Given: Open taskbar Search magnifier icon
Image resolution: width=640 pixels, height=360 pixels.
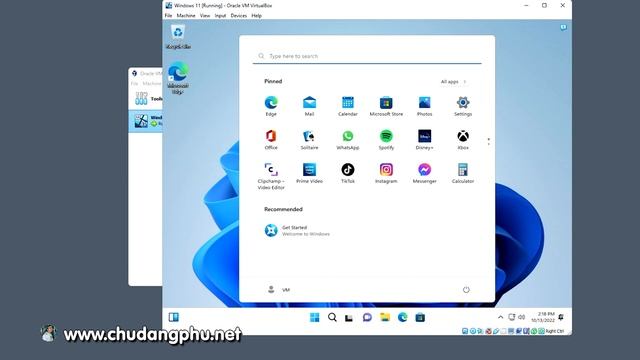Looking at the screenshot, I should [332, 317].
